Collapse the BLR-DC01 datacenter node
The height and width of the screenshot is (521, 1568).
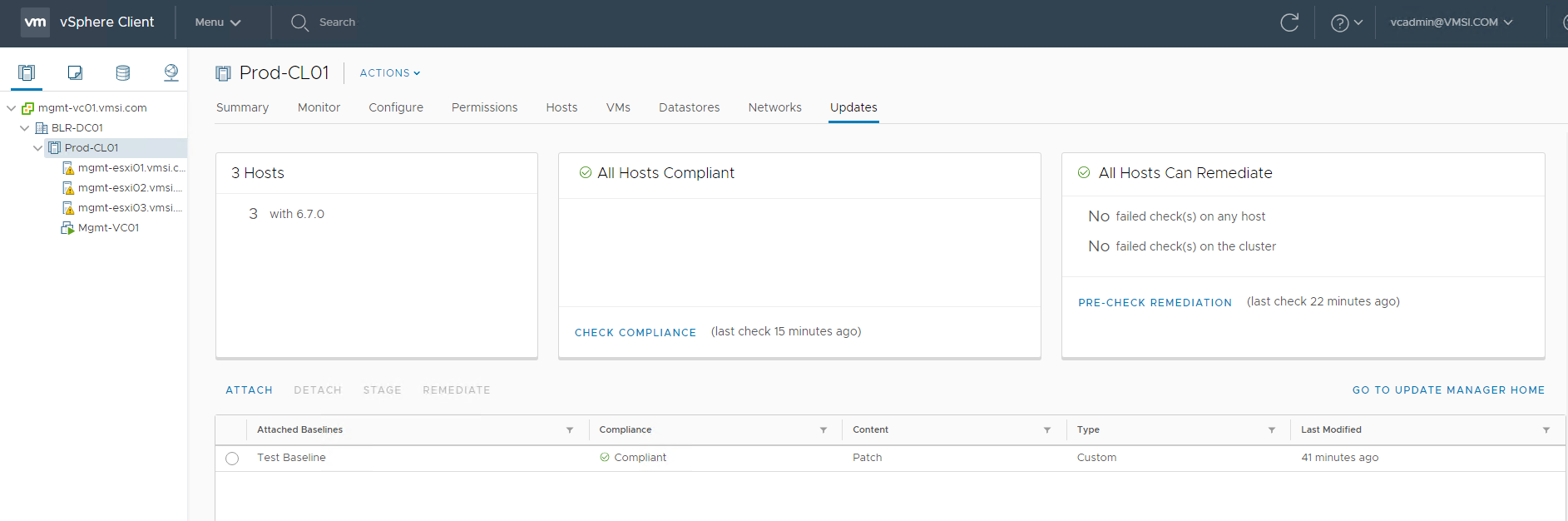[24, 128]
